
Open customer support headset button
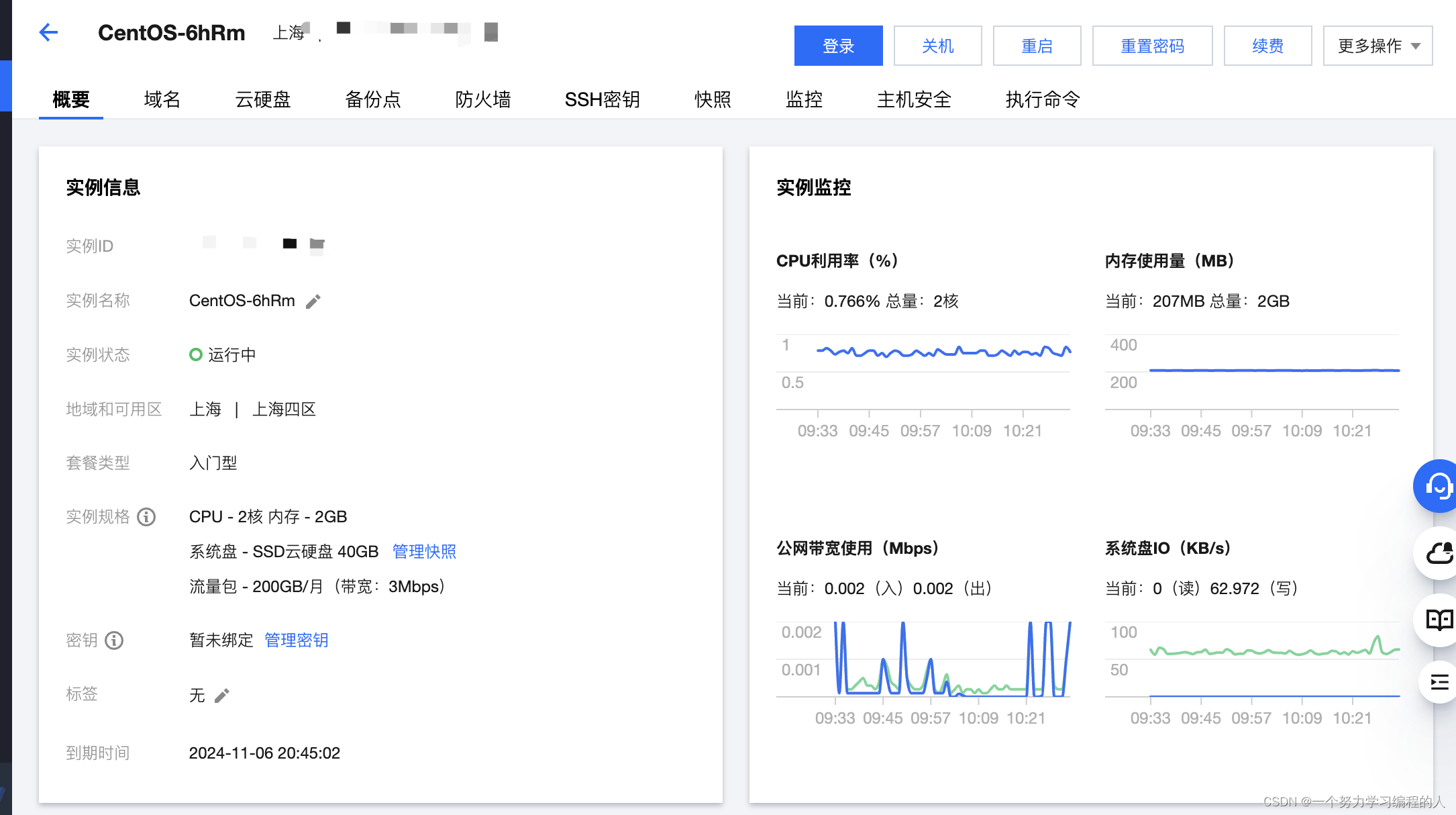coord(1437,486)
